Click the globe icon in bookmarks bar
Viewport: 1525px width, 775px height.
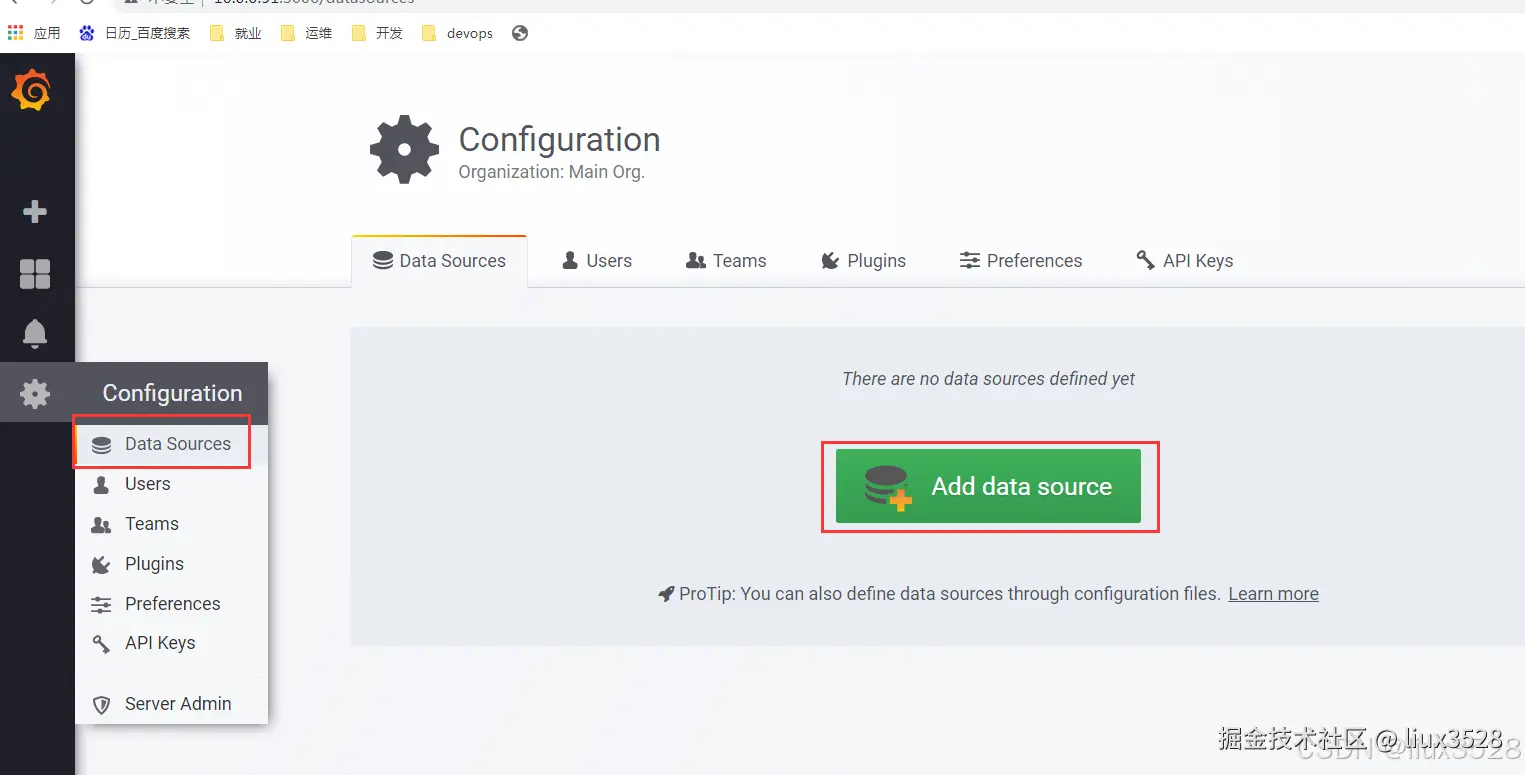click(519, 33)
